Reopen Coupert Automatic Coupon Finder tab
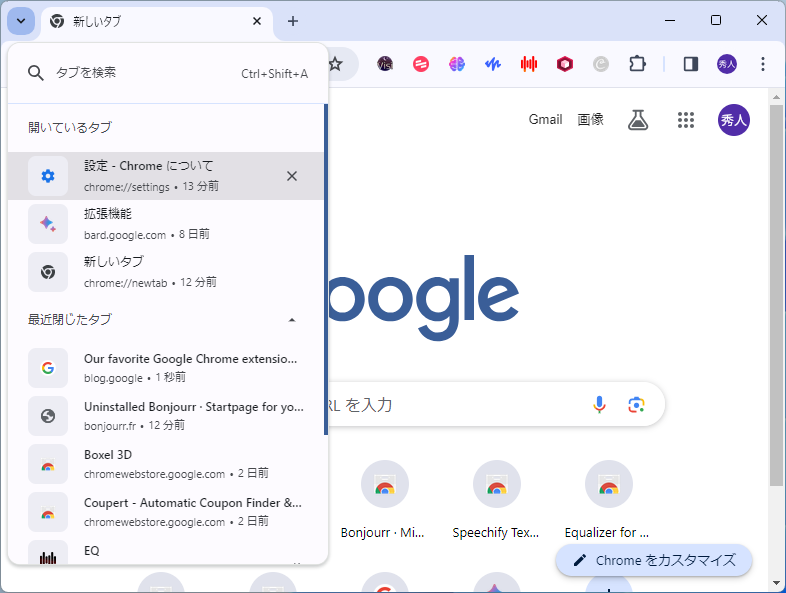The width and height of the screenshot is (786, 593). tap(166, 512)
